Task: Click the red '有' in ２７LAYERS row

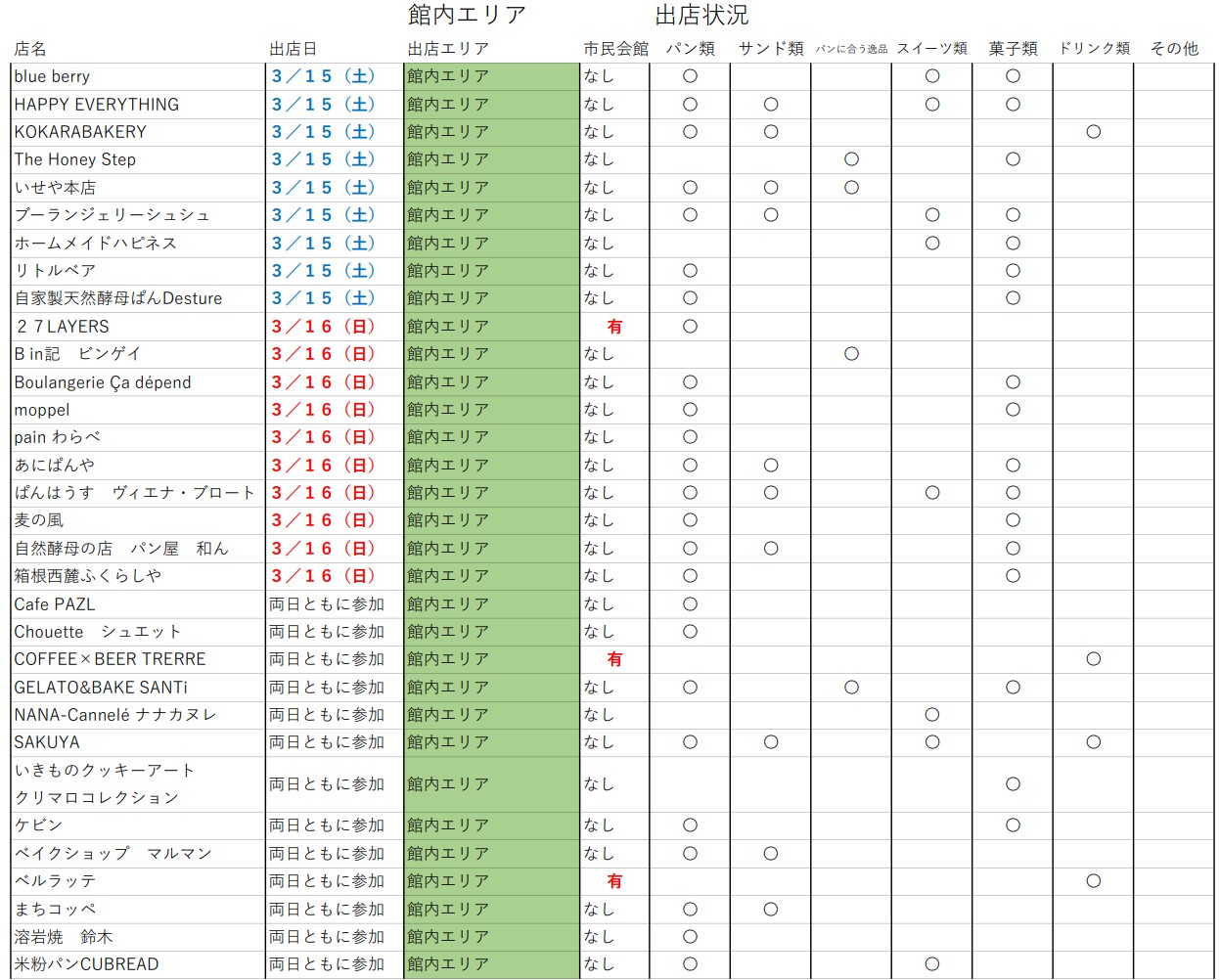Action: tap(614, 327)
